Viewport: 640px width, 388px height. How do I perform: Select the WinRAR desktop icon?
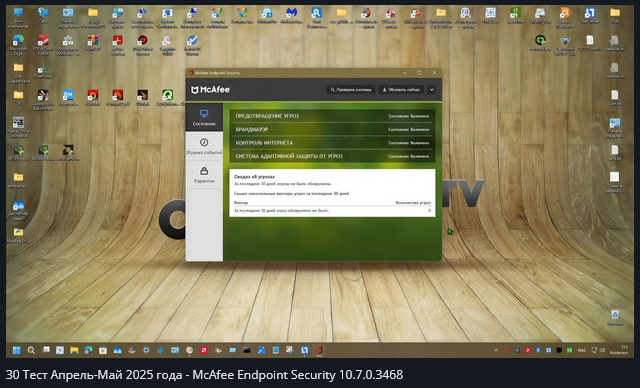click(x=93, y=43)
